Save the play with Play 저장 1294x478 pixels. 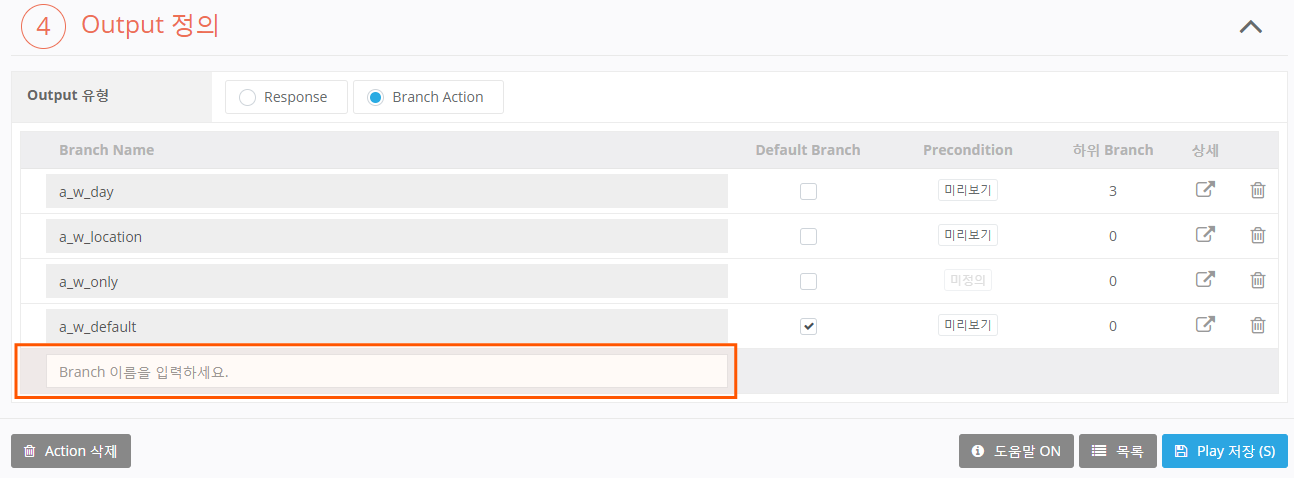[1224, 451]
